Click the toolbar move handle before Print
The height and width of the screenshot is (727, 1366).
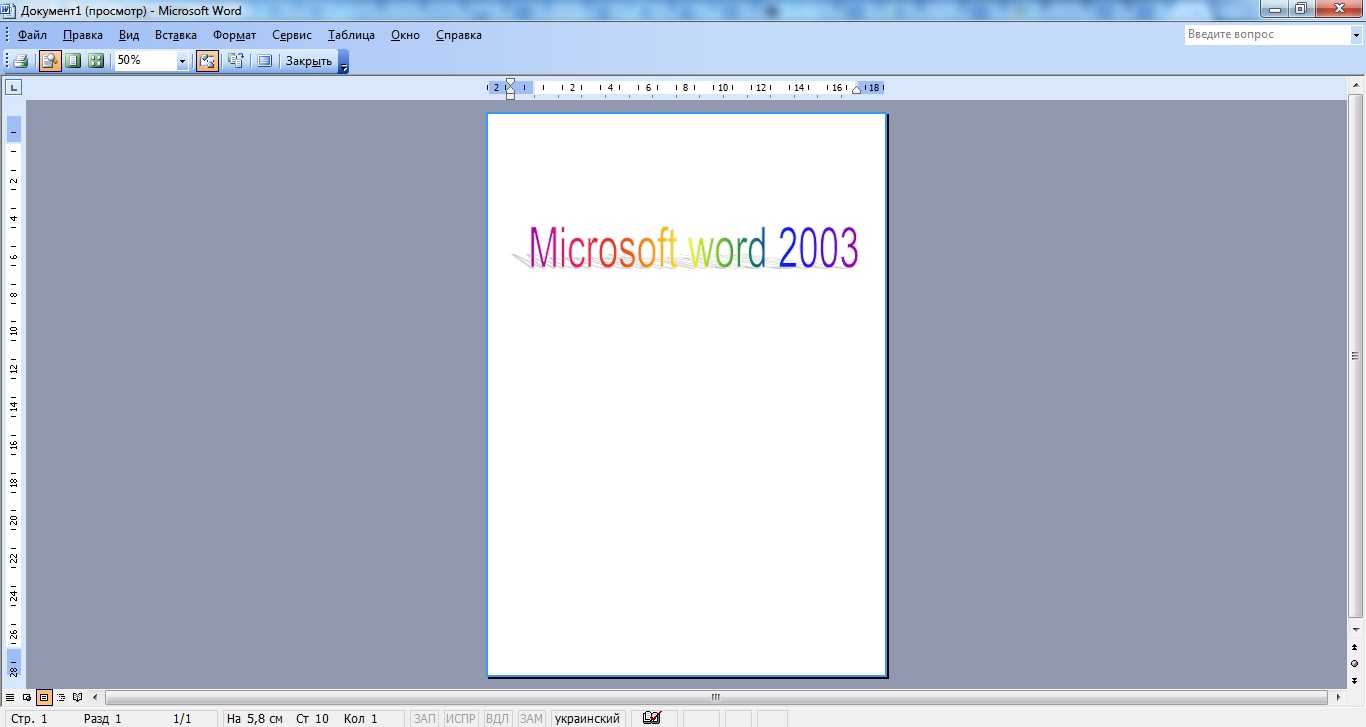pyautogui.click(x=7, y=61)
